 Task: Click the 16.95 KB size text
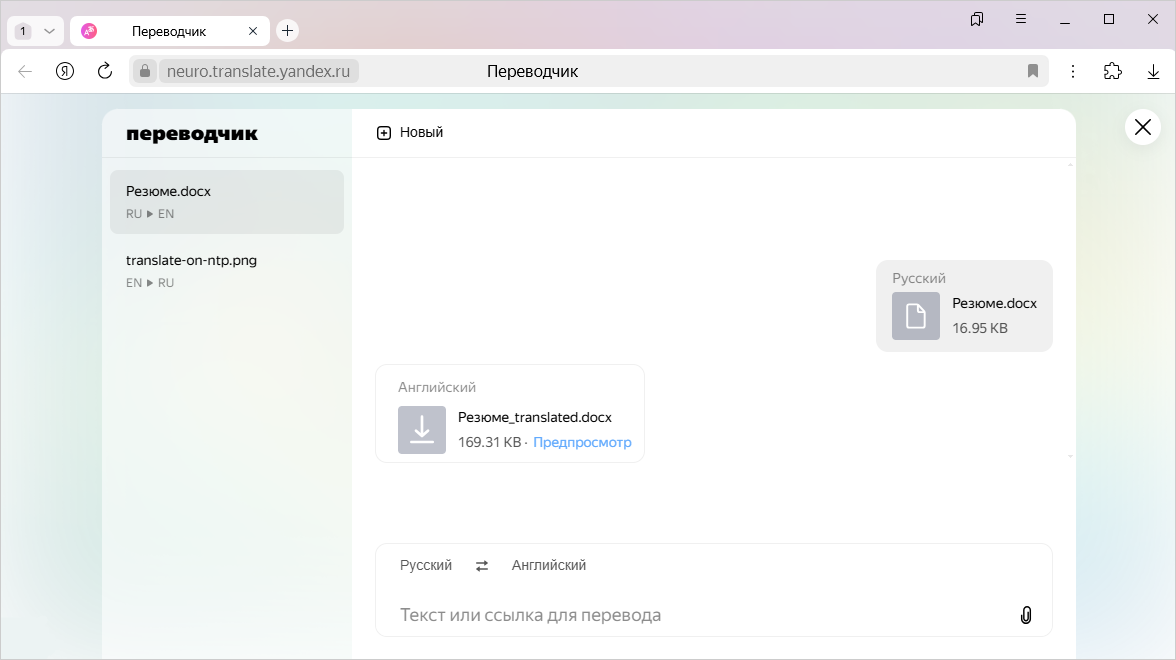click(980, 328)
